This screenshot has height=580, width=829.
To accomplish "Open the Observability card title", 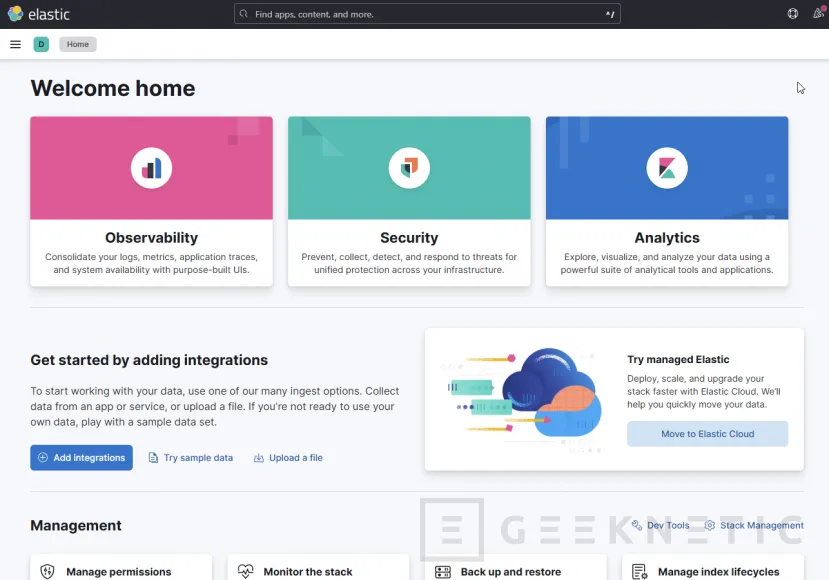I will click(x=151, y=238).
